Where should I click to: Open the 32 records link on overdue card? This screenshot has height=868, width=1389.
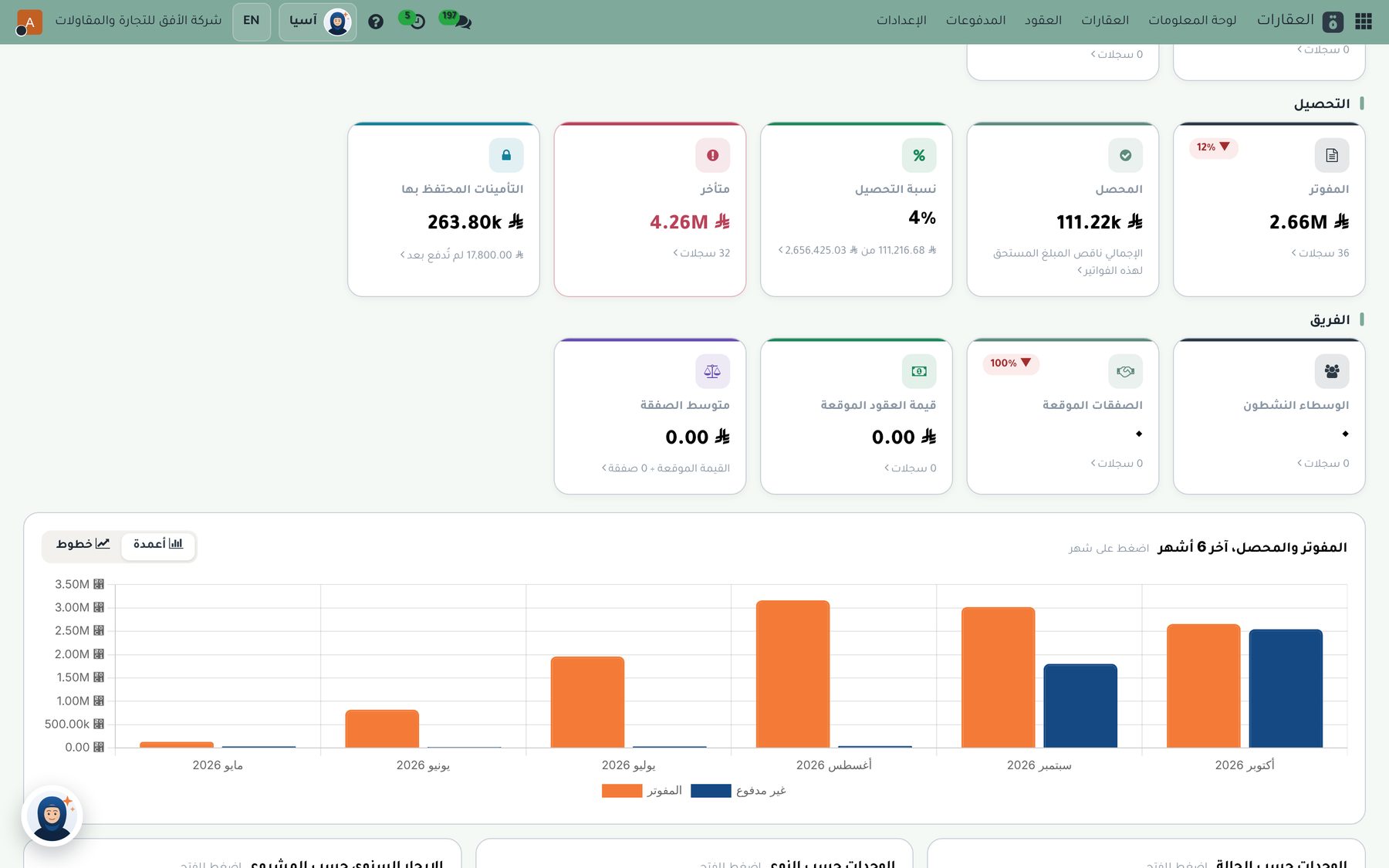[701, 253]
